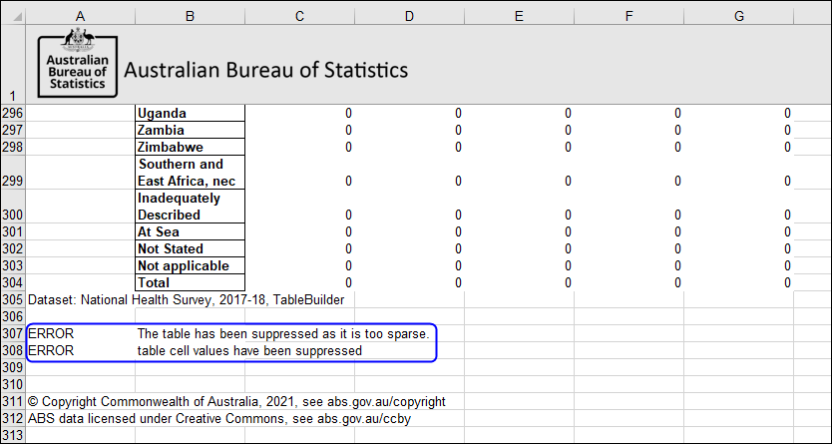This screenshot has width=832, height=444.
Task: Select column D header
Action: [410, 16]
